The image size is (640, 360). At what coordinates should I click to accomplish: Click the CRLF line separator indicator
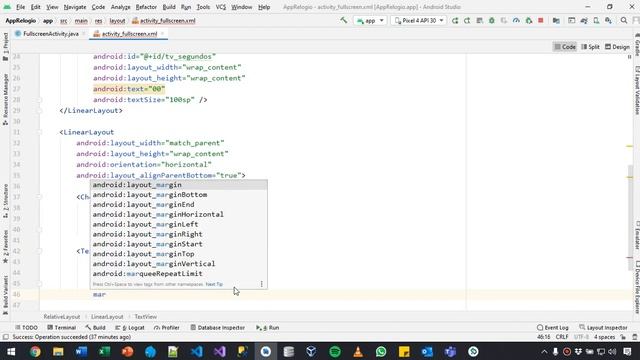click(562, 337)
